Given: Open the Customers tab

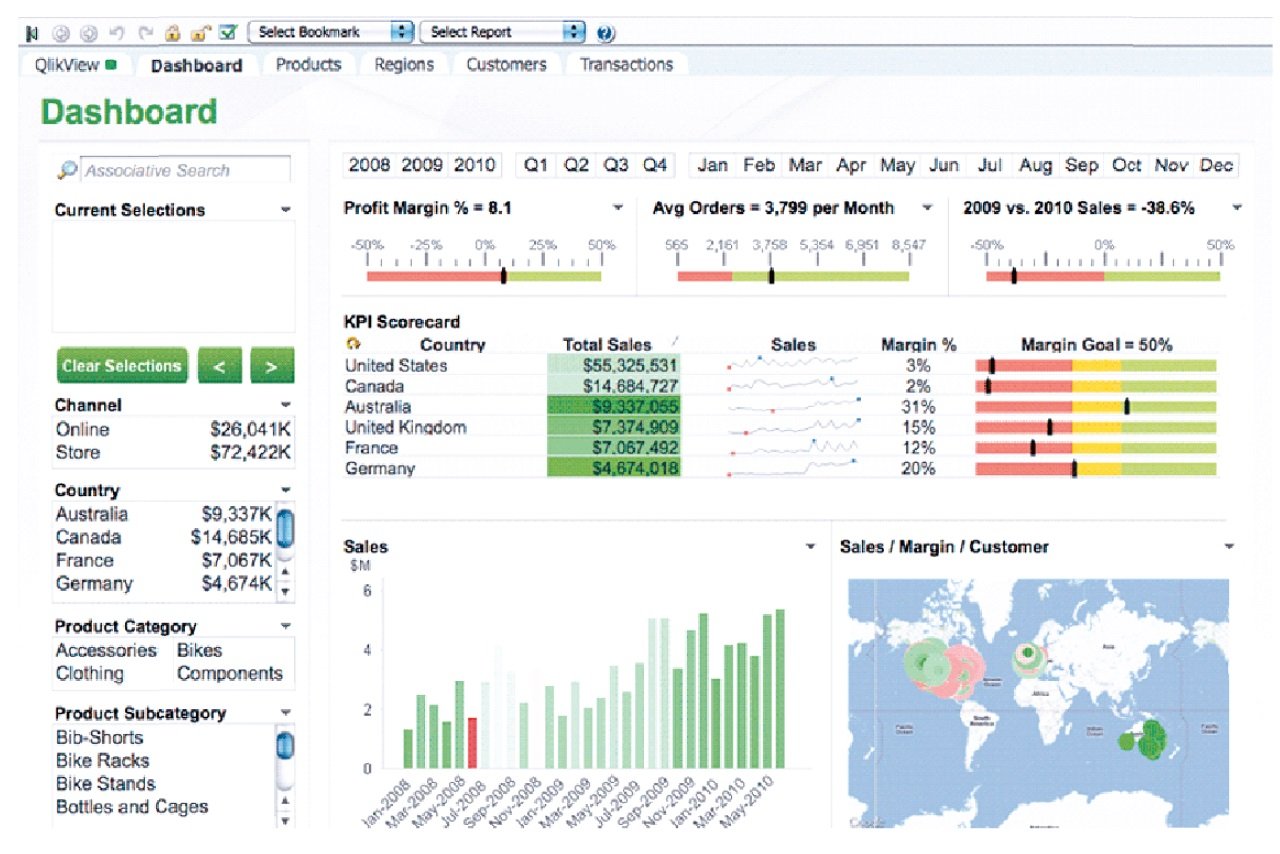Looking at the screenshot, I should point(506,64).
